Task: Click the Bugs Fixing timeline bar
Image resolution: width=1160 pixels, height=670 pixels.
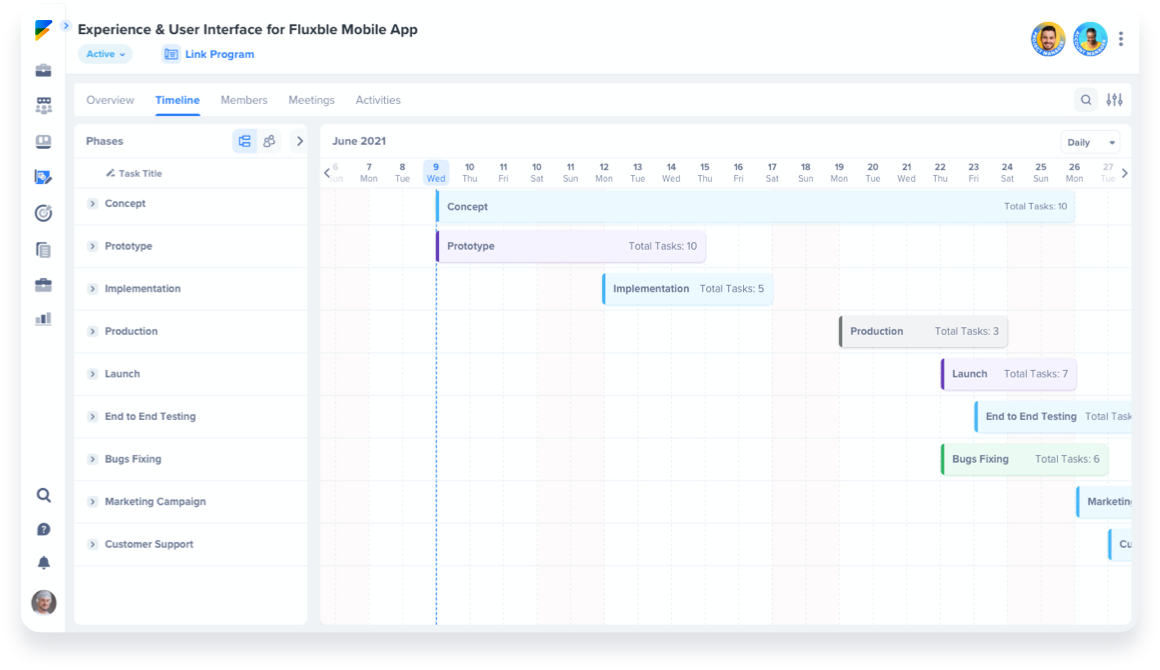Action: (1025, 459)
